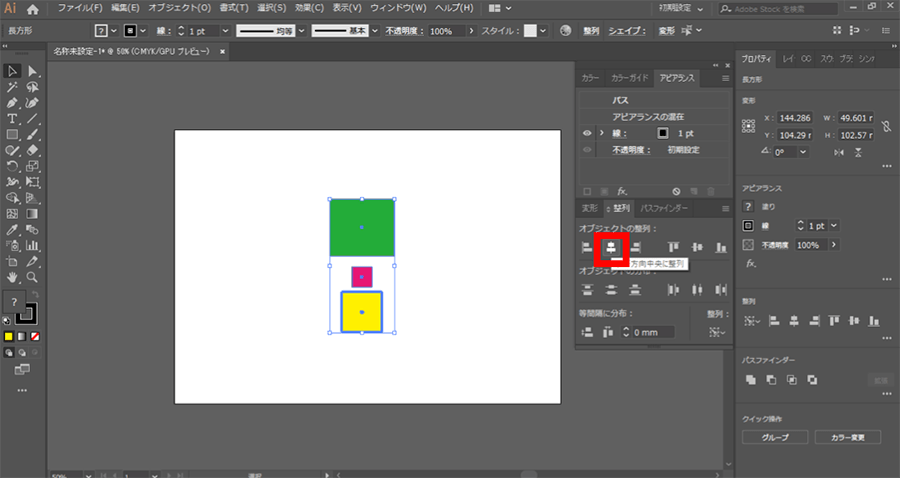Select the Hand tool
Viewport: 900px width, 478px height.
click(12, 277)
